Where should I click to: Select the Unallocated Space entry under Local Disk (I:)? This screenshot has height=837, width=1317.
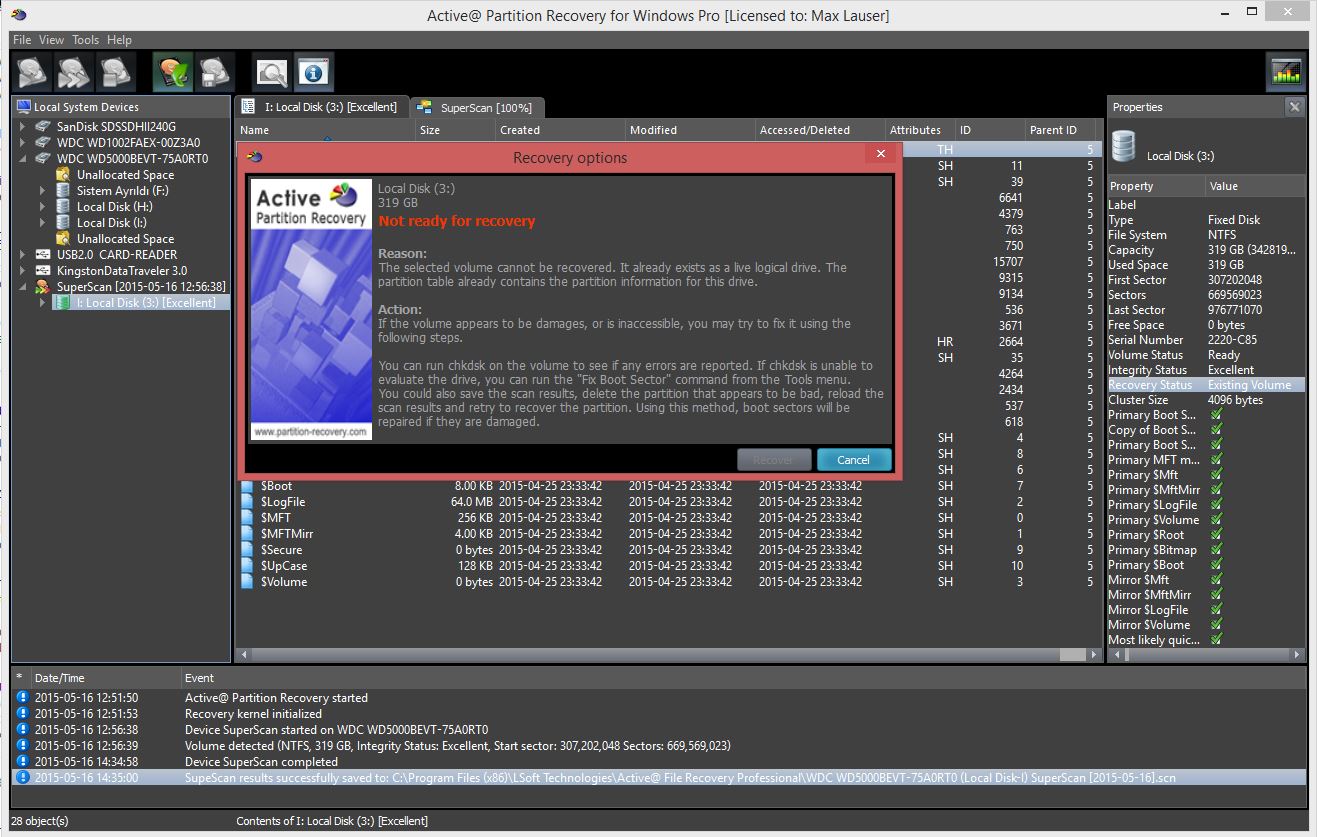tap(126, 239)
